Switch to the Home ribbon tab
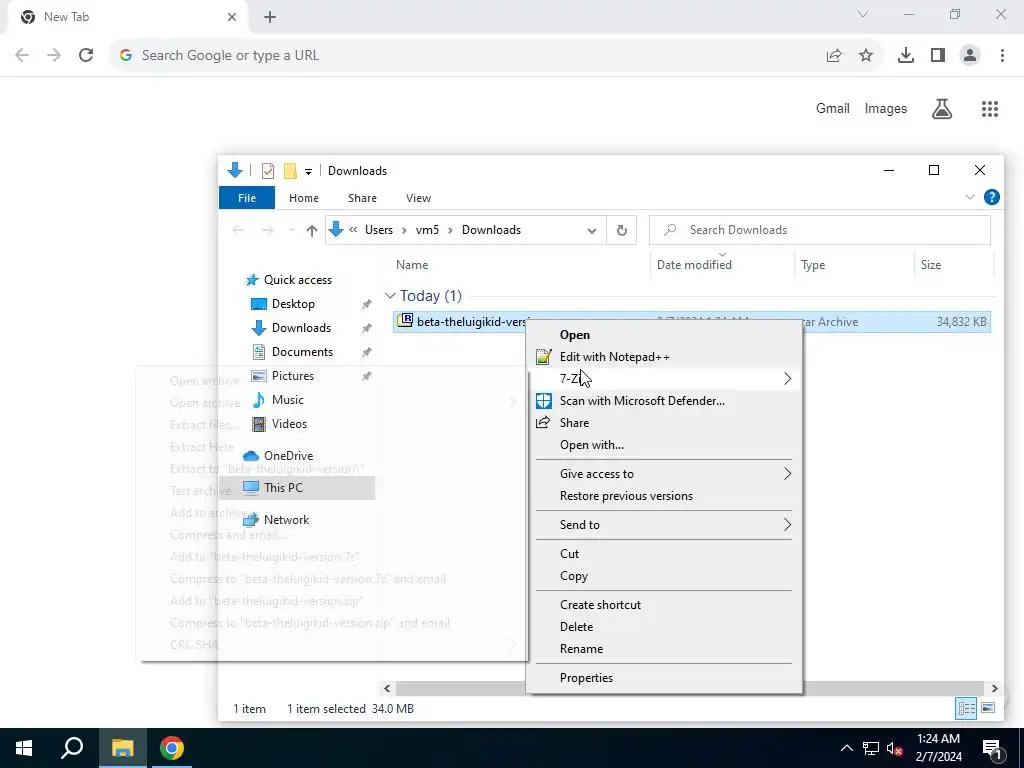 coord(304,198)
